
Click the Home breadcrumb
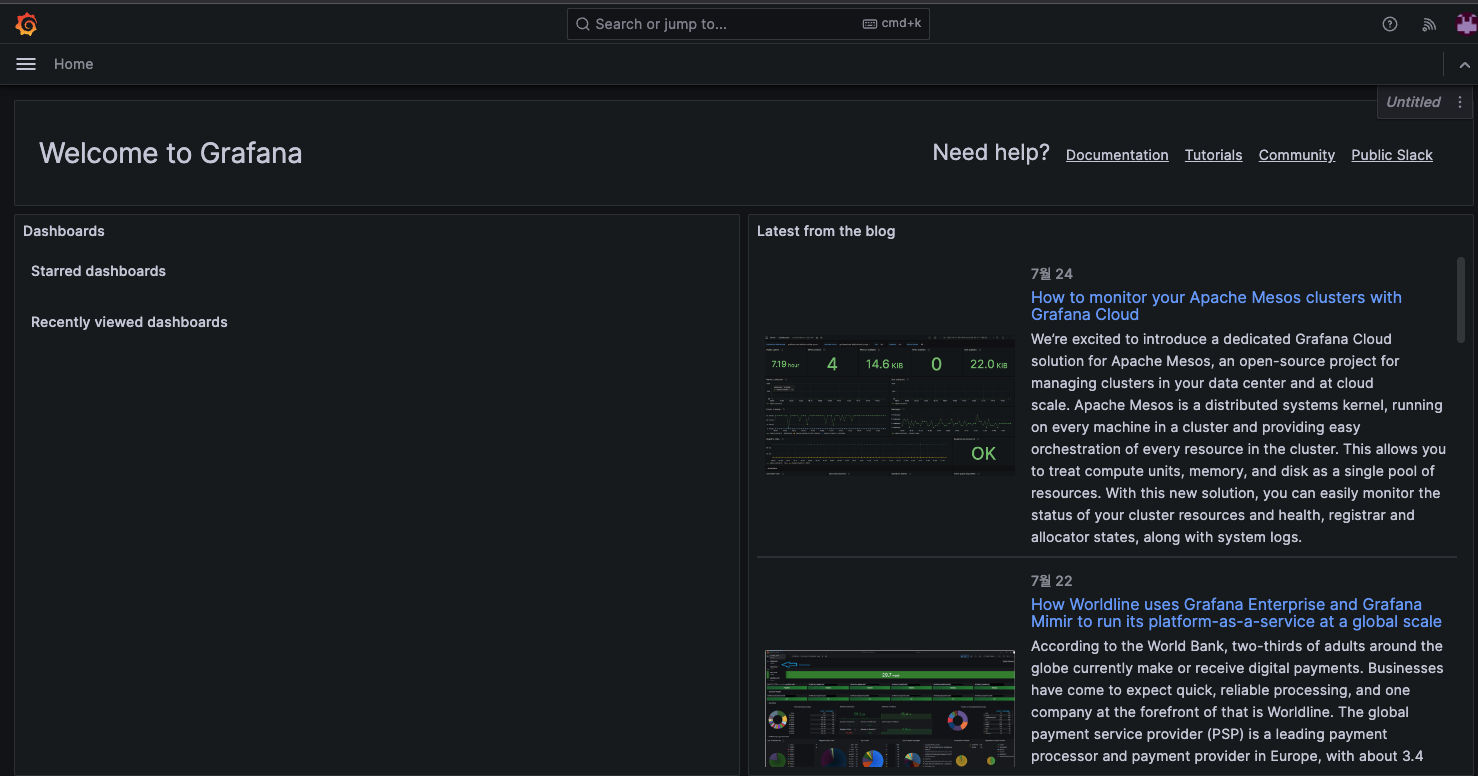(x=74, y=64)
